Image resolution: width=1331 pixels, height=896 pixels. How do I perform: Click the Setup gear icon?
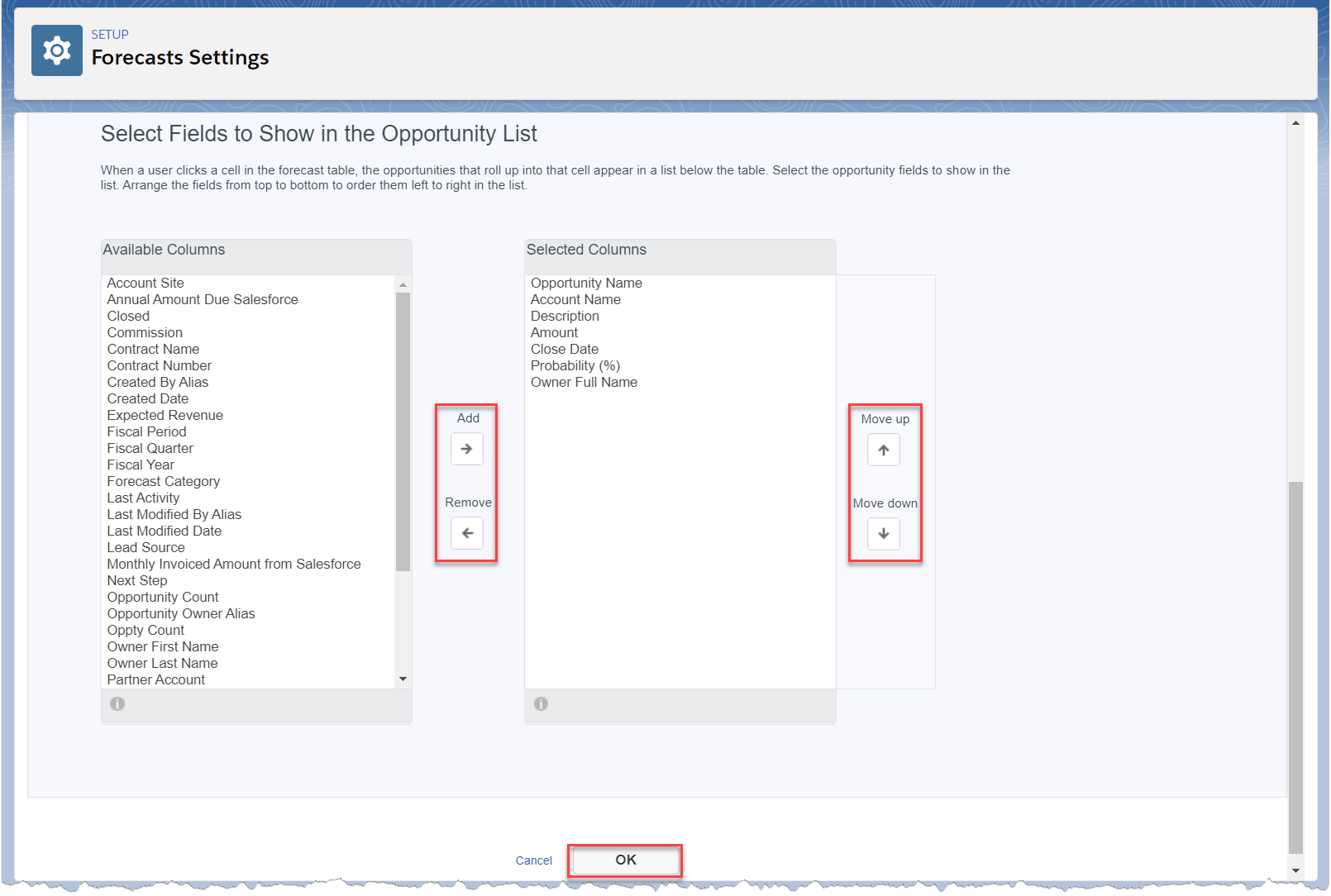tap(57, 50)
